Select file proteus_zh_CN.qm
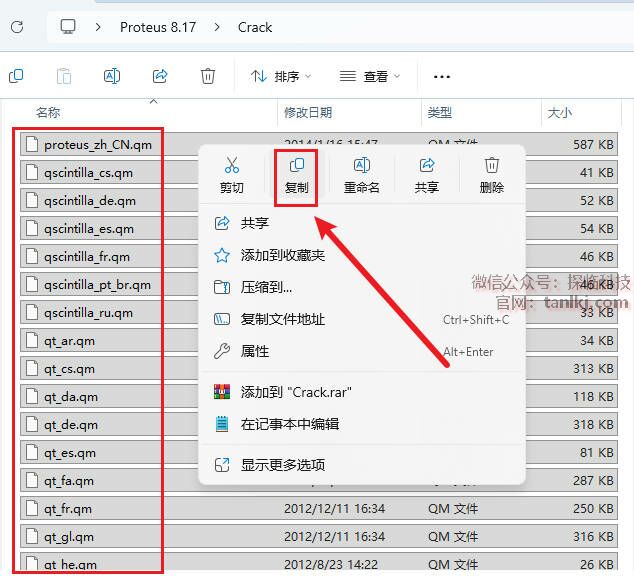 pyautogui.click(x=98, y=144)
